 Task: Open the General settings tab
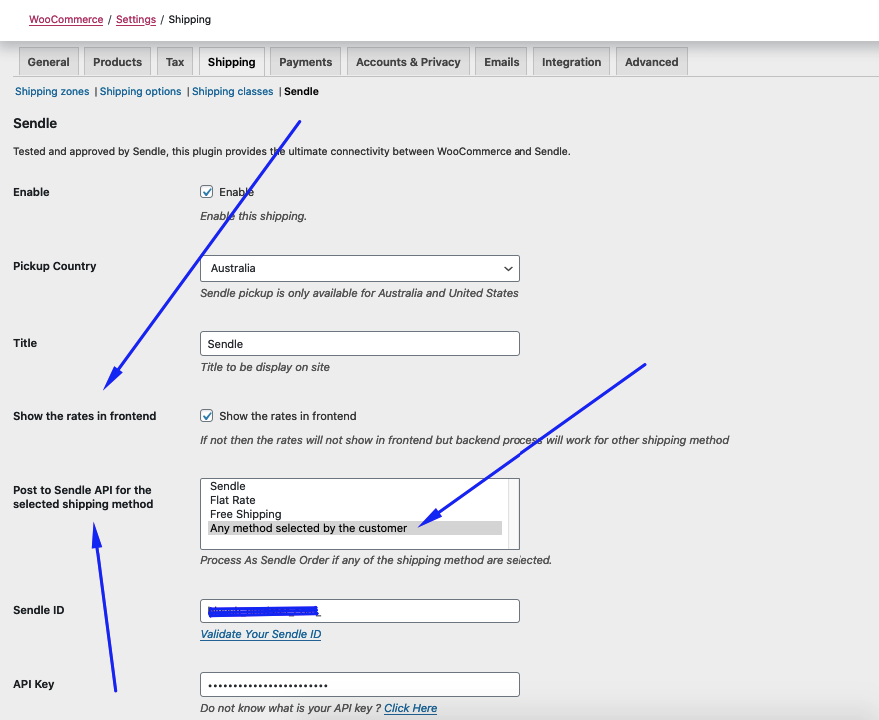click(x=48, y=62)
